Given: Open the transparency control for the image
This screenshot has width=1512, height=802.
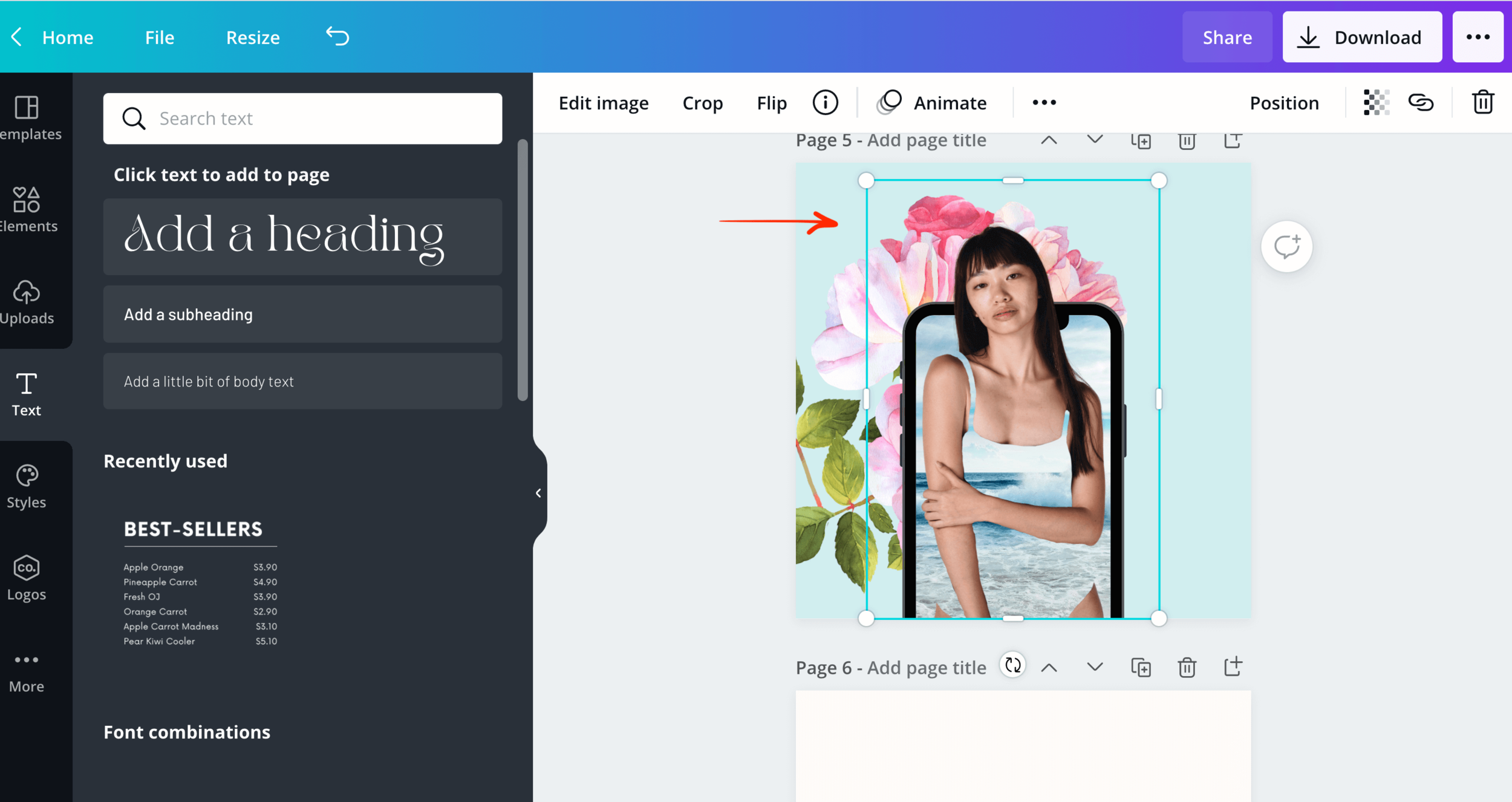Looking at the screenshot, I should pyautogui.click(x=1375, y=102).
